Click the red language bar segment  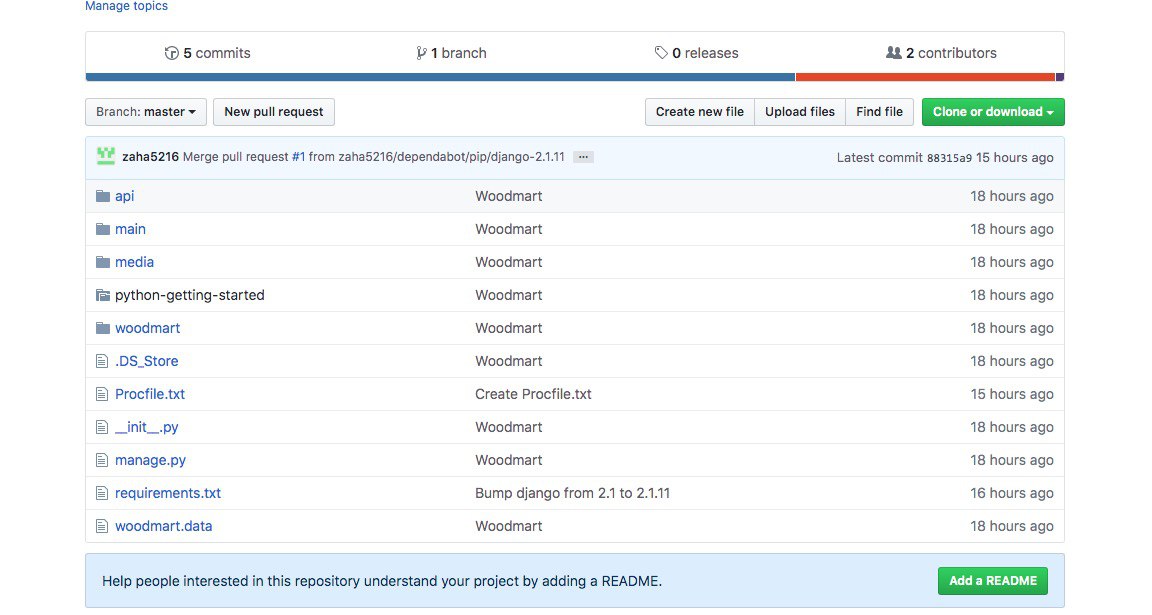tap(926, 77)
